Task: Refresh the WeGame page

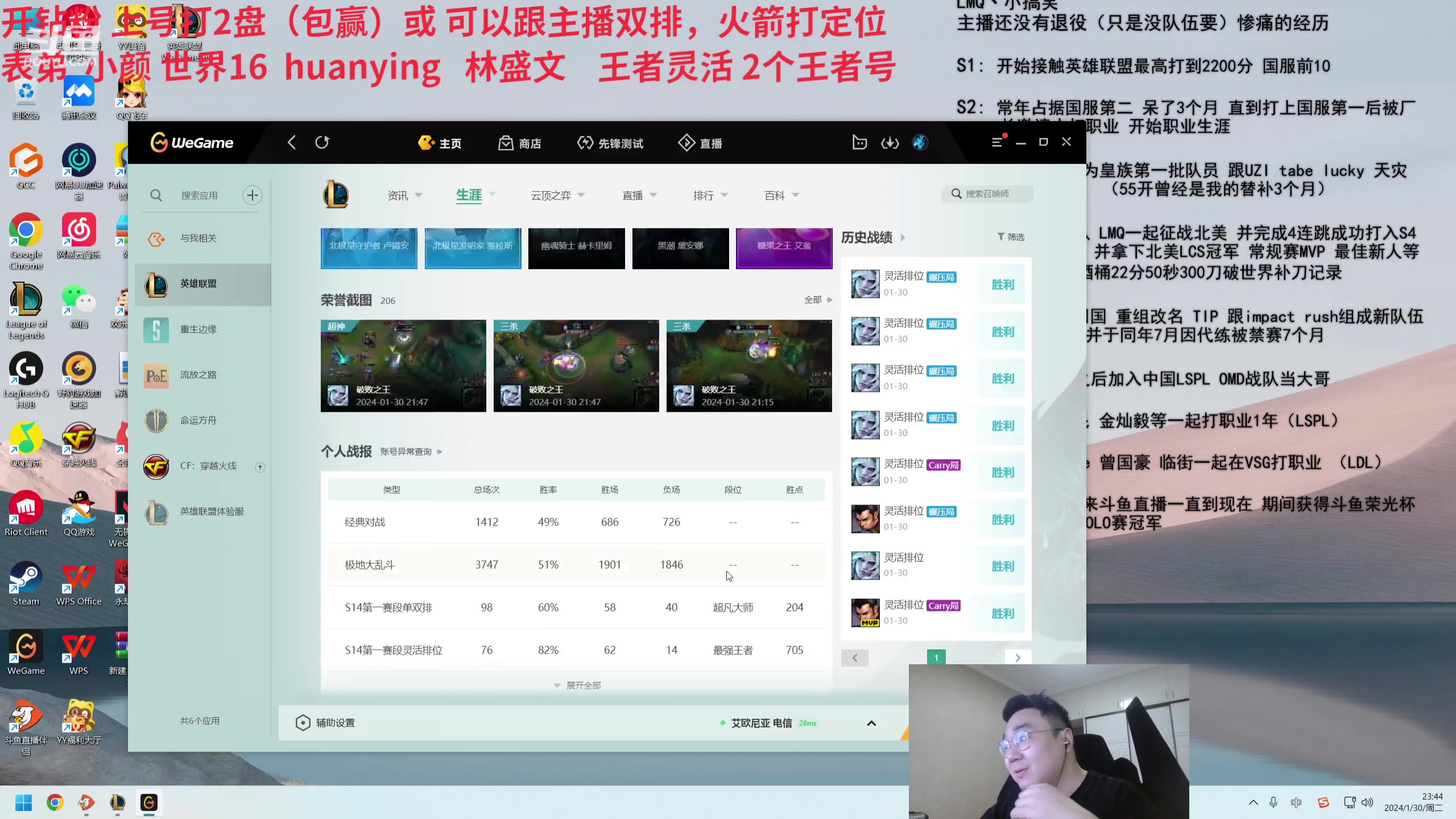Action: pyautogui.click(x=322, y=142)
